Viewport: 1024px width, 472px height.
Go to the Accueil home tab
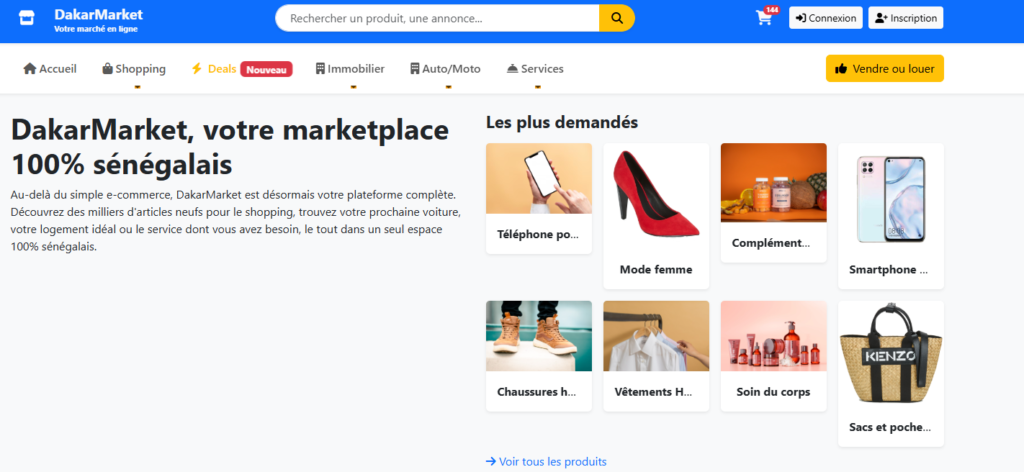point(50,69)
